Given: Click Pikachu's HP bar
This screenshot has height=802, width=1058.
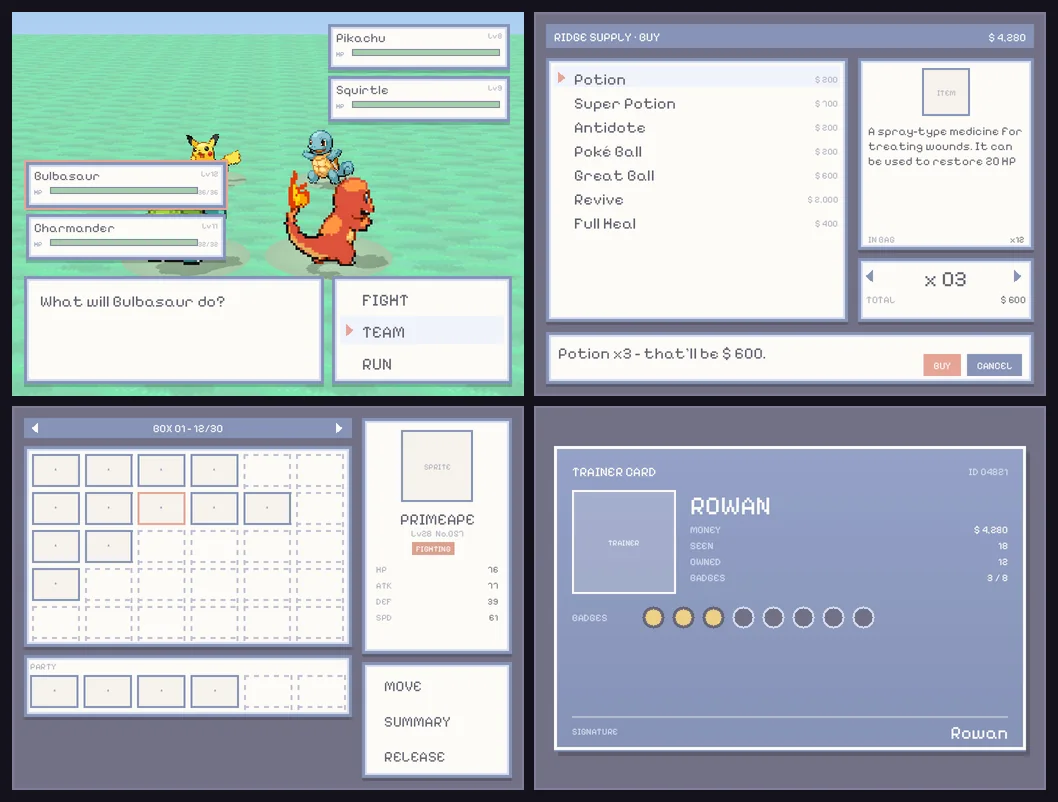Looking at the screenshot, I should coord(426,53).
